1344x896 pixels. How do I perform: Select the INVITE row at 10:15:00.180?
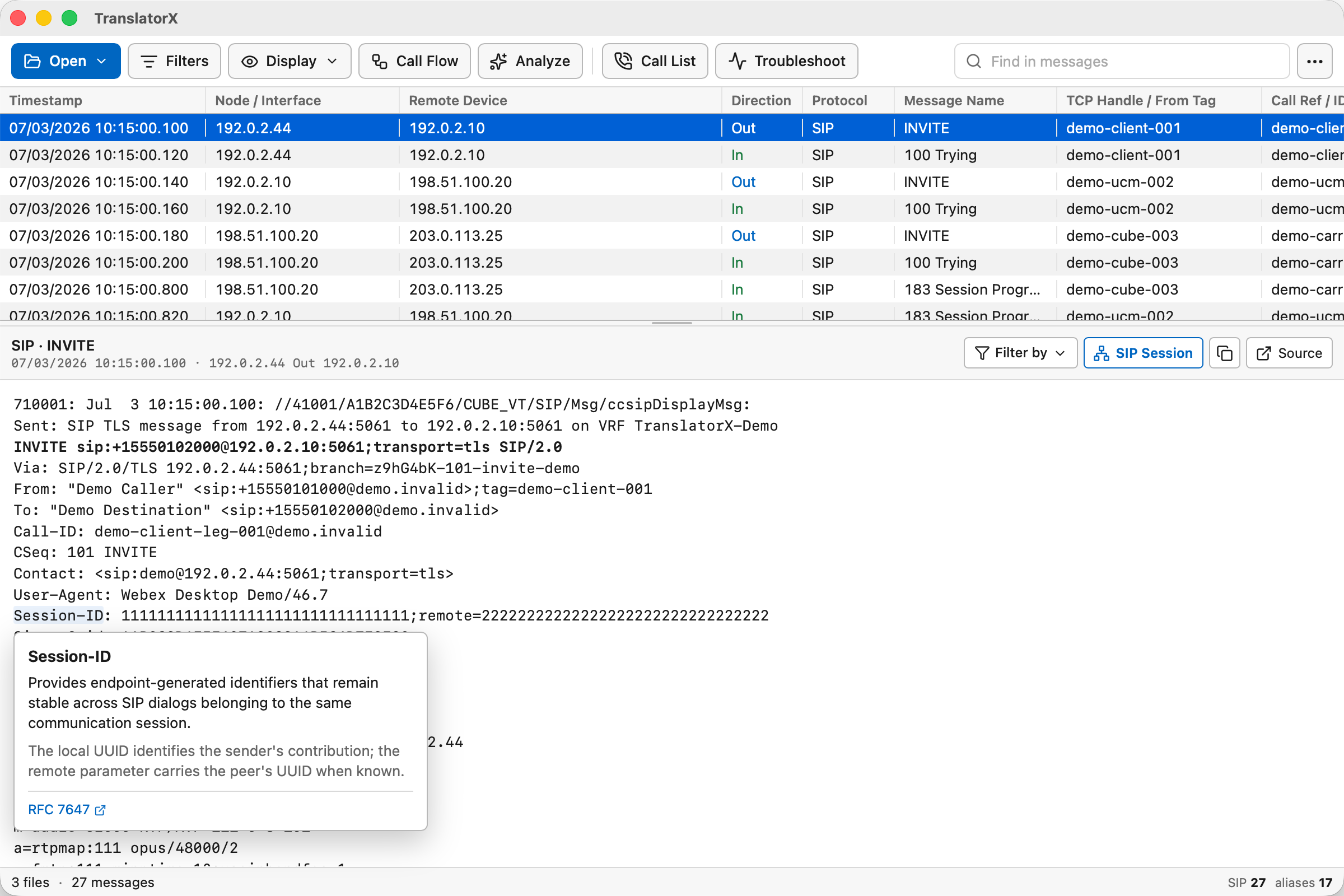[672, 235]
